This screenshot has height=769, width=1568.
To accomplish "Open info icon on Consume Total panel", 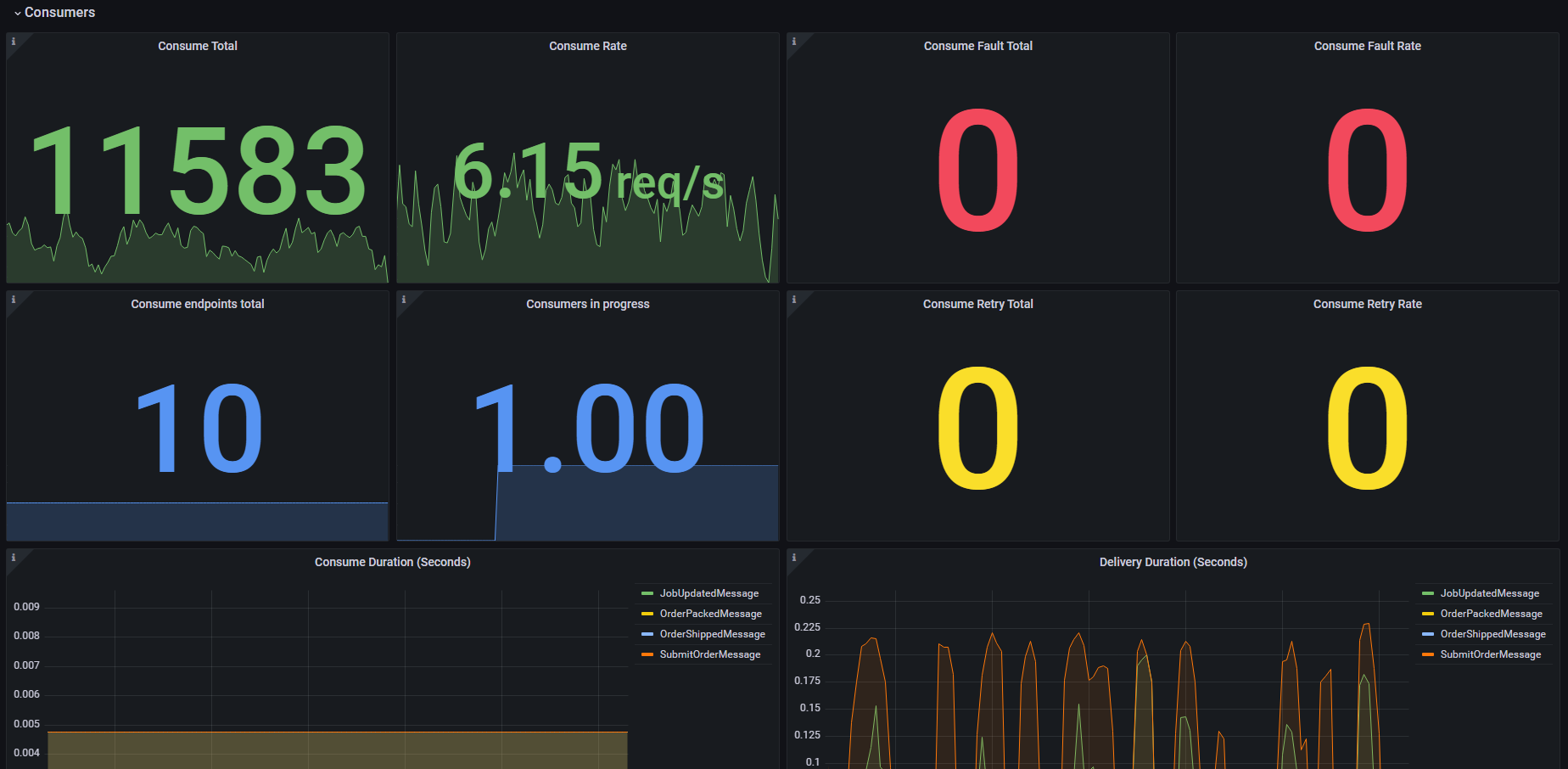I will [x=13, y=41].
